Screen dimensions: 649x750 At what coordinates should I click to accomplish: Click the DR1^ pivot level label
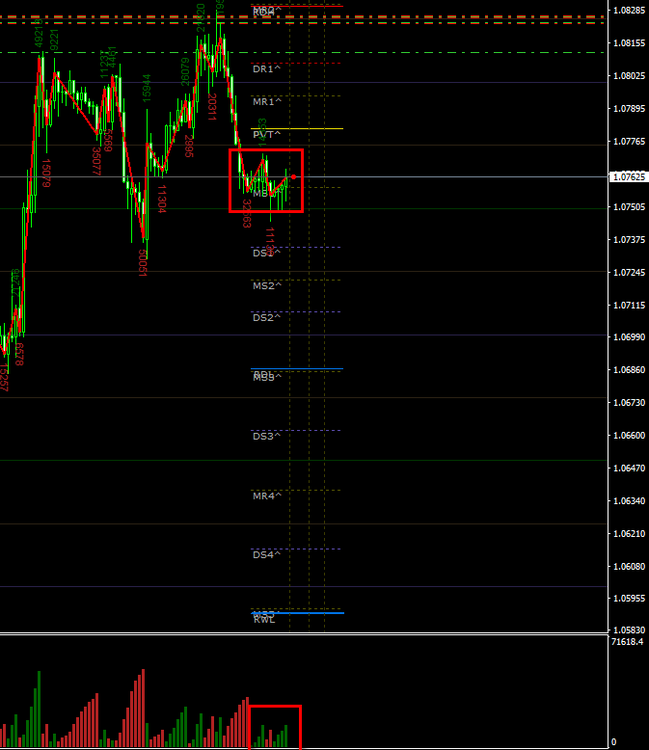[266, 69]
